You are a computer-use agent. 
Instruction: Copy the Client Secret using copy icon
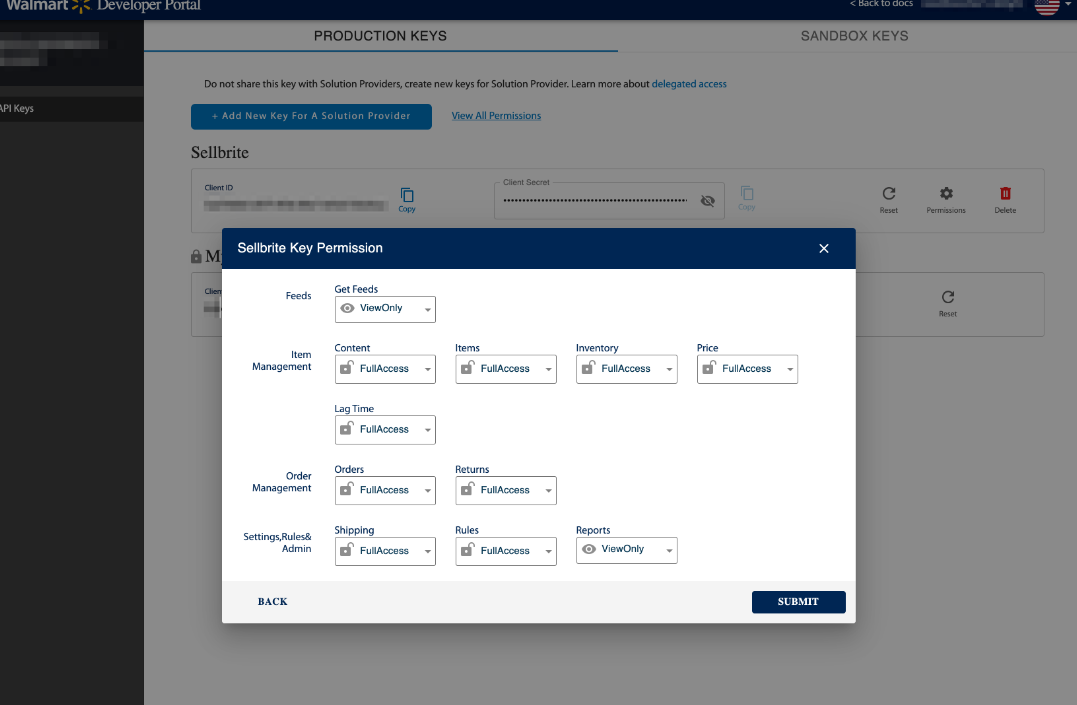[747, 198]
